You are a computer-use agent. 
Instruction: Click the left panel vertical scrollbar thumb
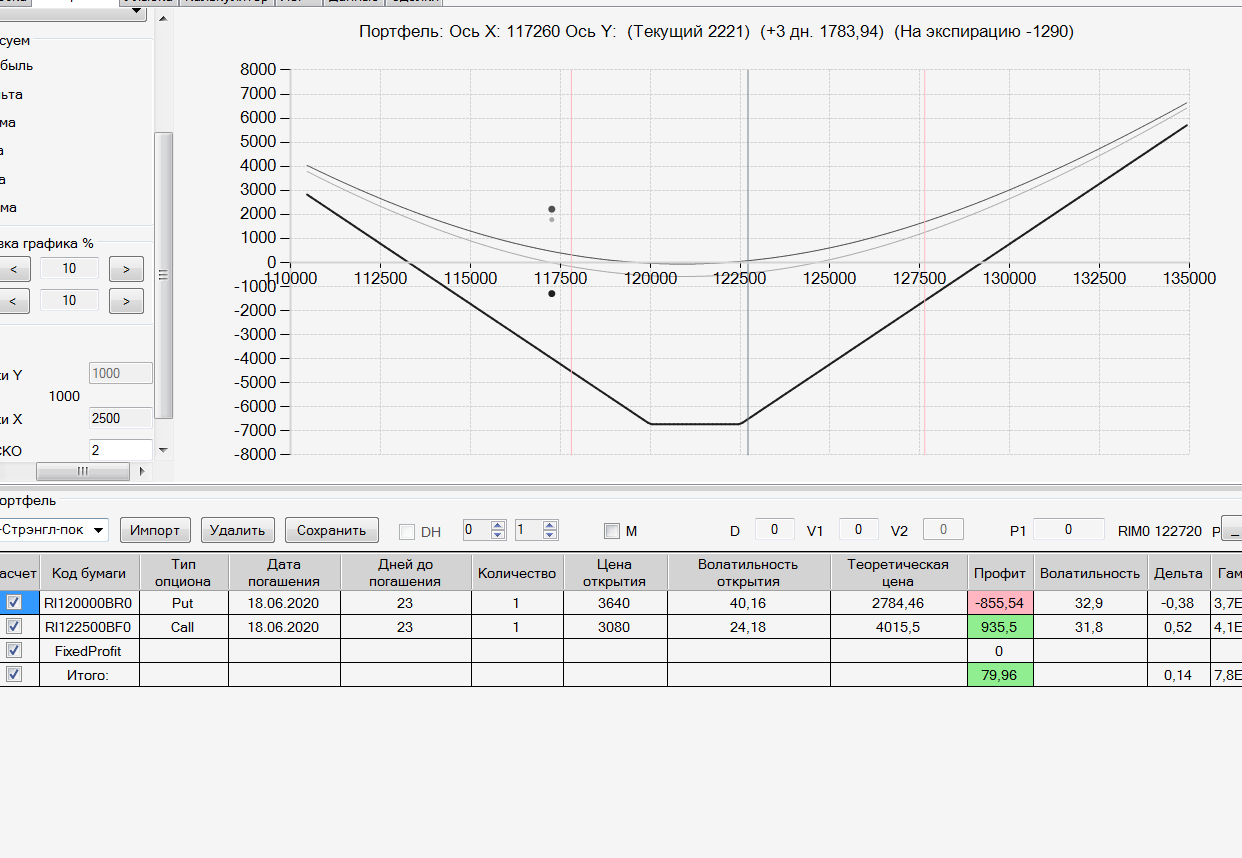pyautogui.click(x=164, y=275)
